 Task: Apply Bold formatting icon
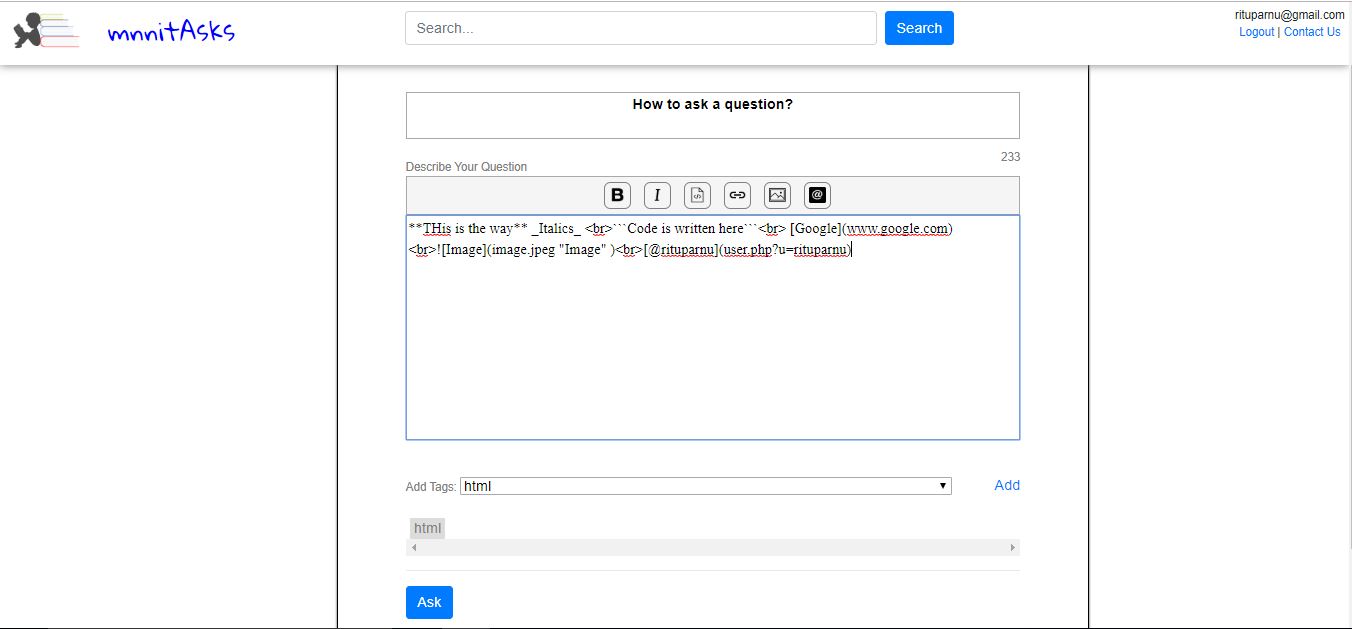point(617,195)
